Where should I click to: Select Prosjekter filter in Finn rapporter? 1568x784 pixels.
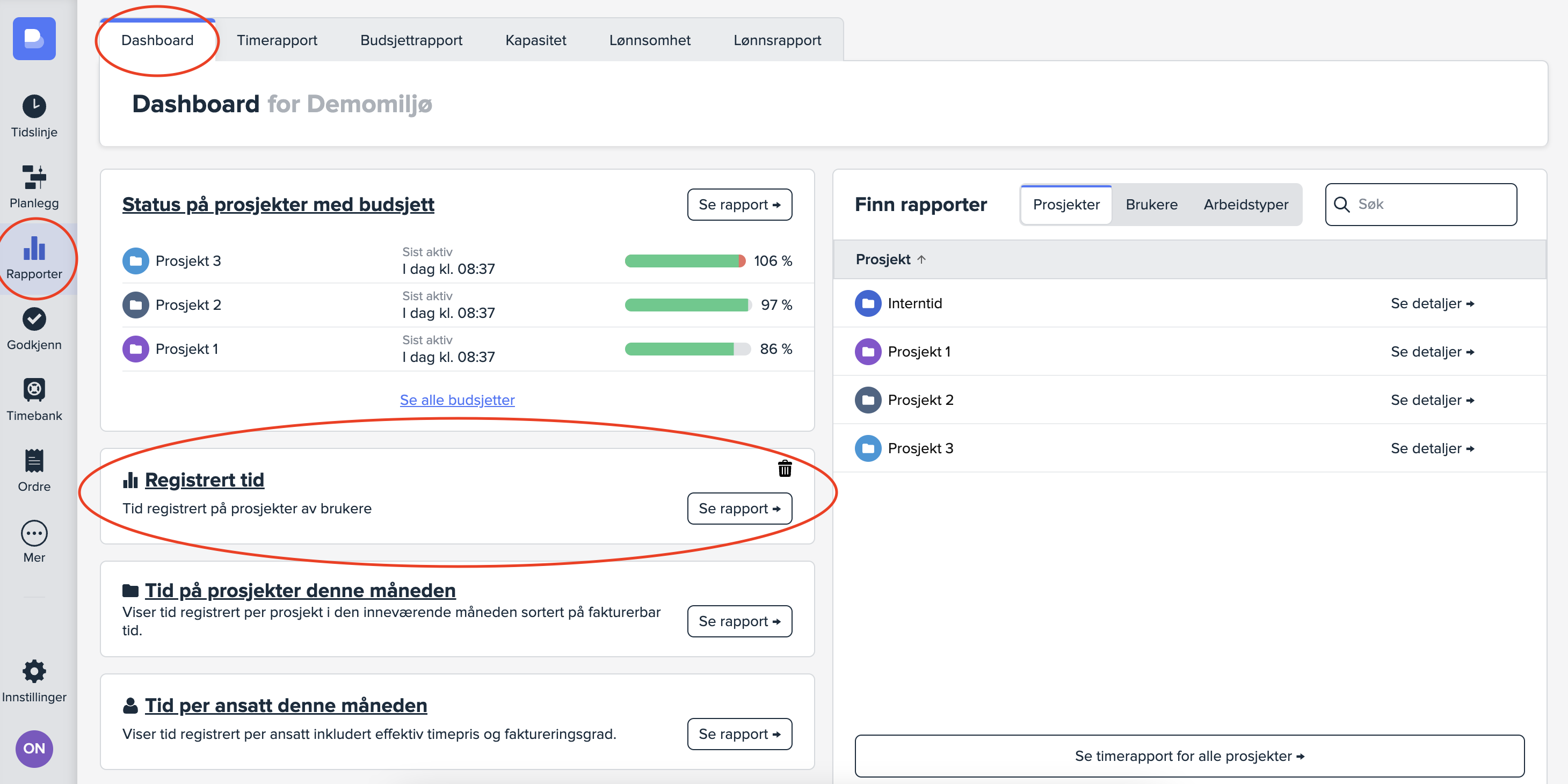click(1066, 205)
